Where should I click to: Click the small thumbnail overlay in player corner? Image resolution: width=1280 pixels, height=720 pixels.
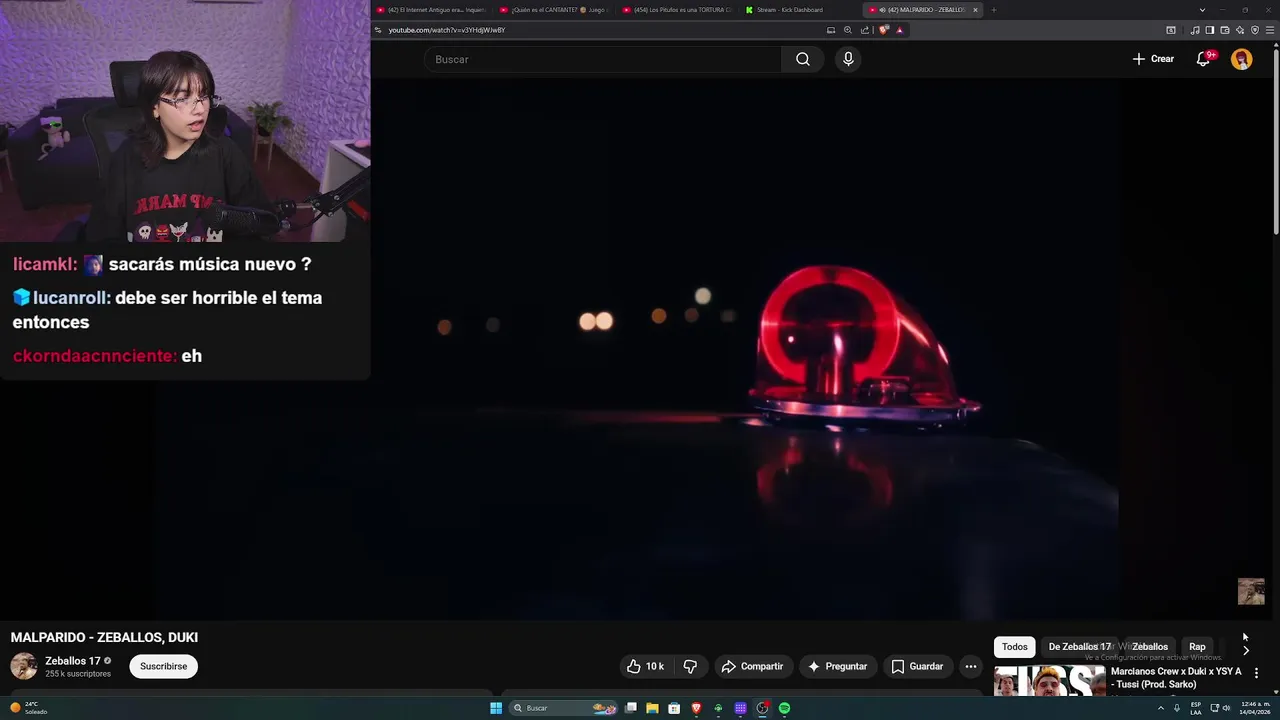tap(1251, 591)
